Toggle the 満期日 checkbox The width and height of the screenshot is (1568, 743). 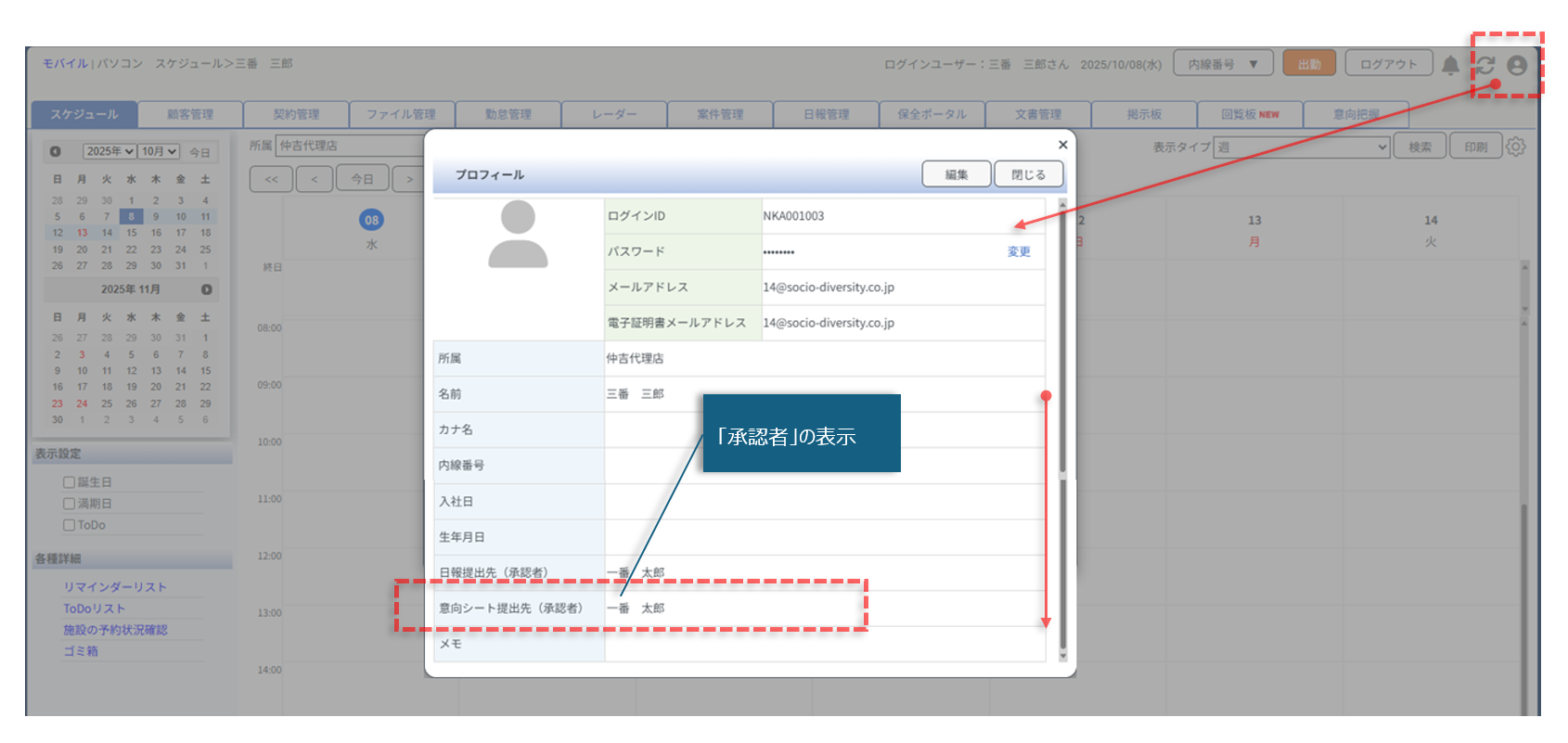(69, 504)
